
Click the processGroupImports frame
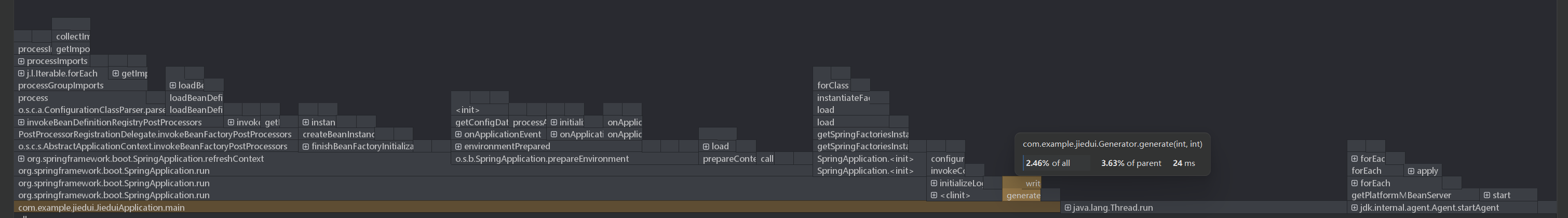[x=61, y=85]
